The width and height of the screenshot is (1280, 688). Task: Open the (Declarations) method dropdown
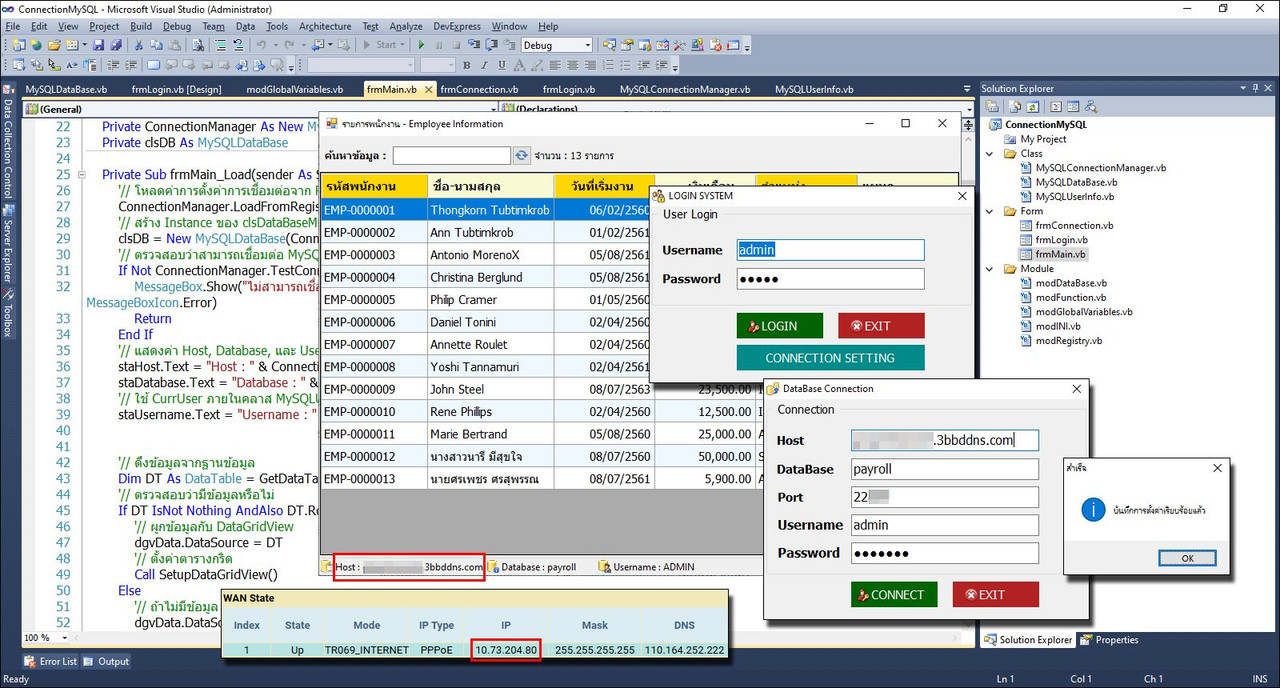coord(967,109)
